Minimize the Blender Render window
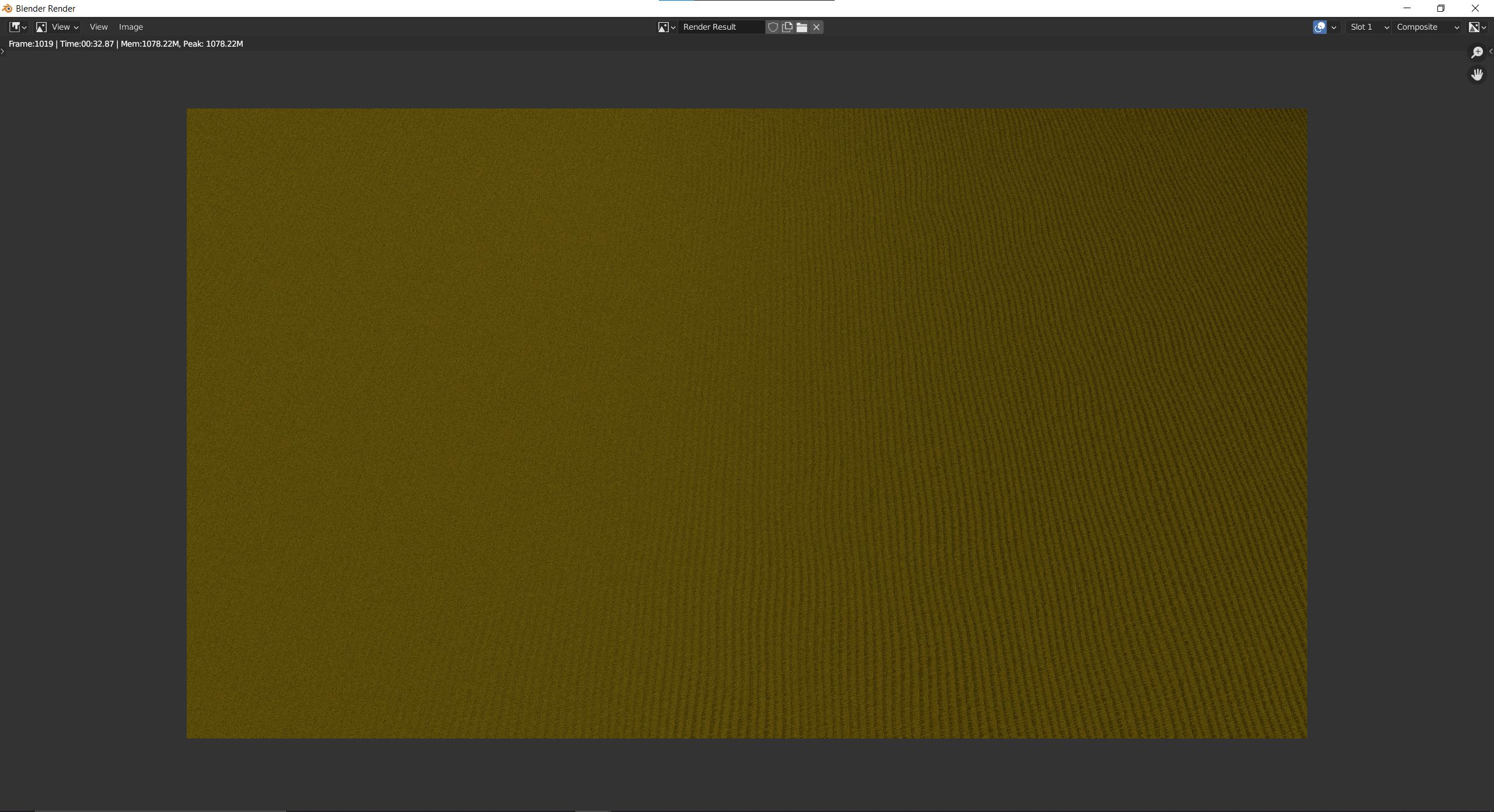1494x812 pixels. (x=1407, y=8)
